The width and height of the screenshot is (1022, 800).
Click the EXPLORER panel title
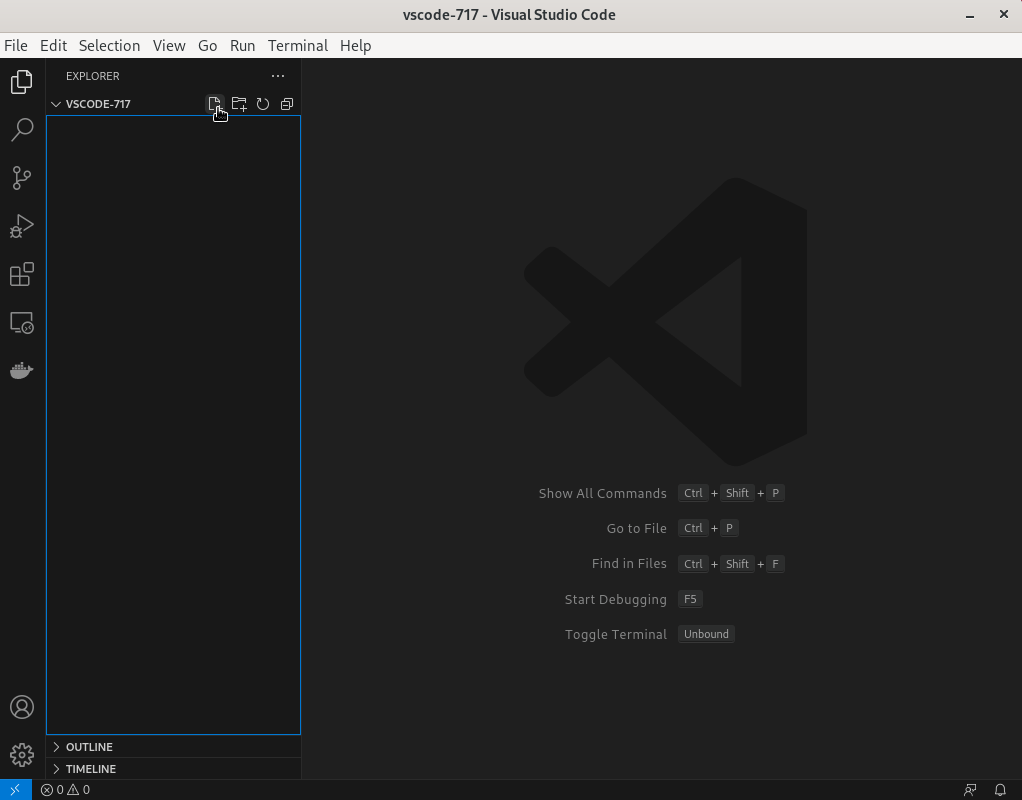[x=93, y=76]
